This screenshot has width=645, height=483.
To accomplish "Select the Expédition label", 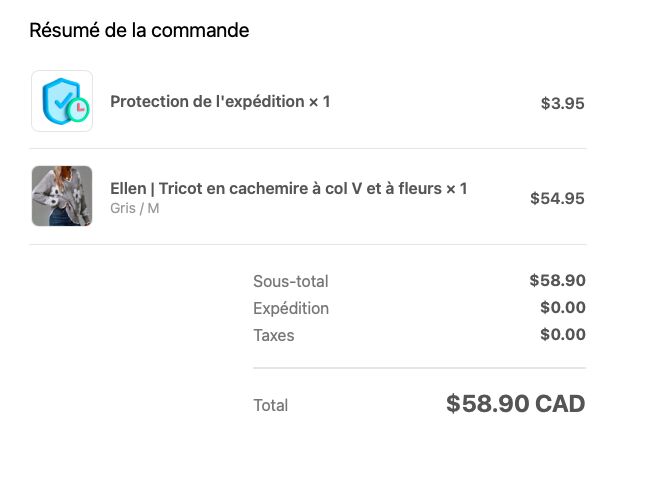I will click(291, 309).
